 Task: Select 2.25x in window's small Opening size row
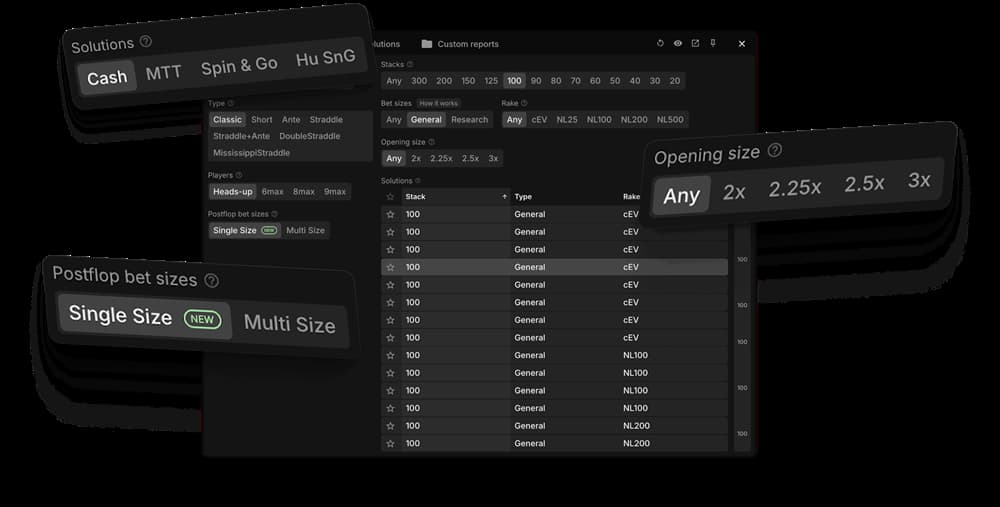click(x=441, y=158)
